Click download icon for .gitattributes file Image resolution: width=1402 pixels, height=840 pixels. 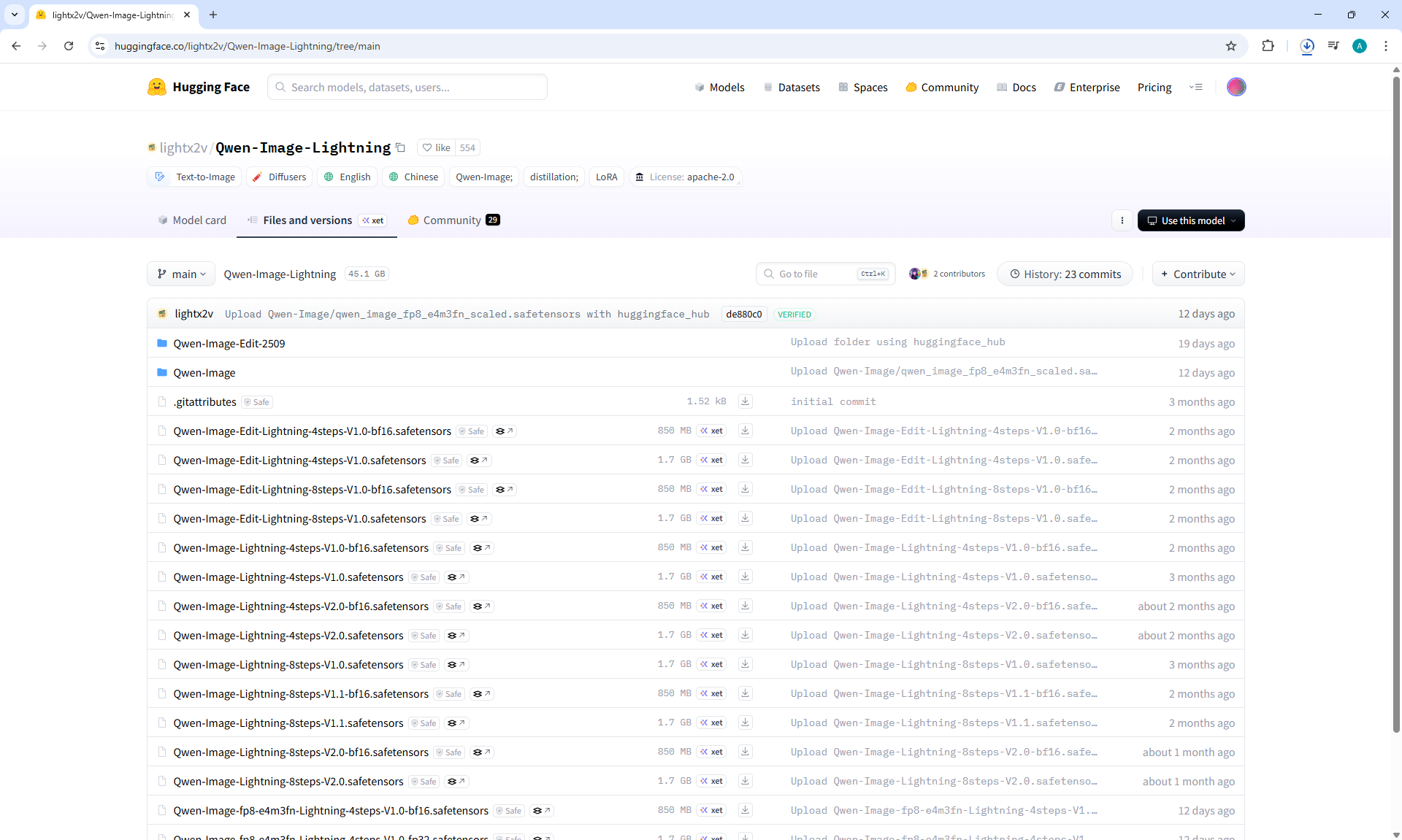745,401
